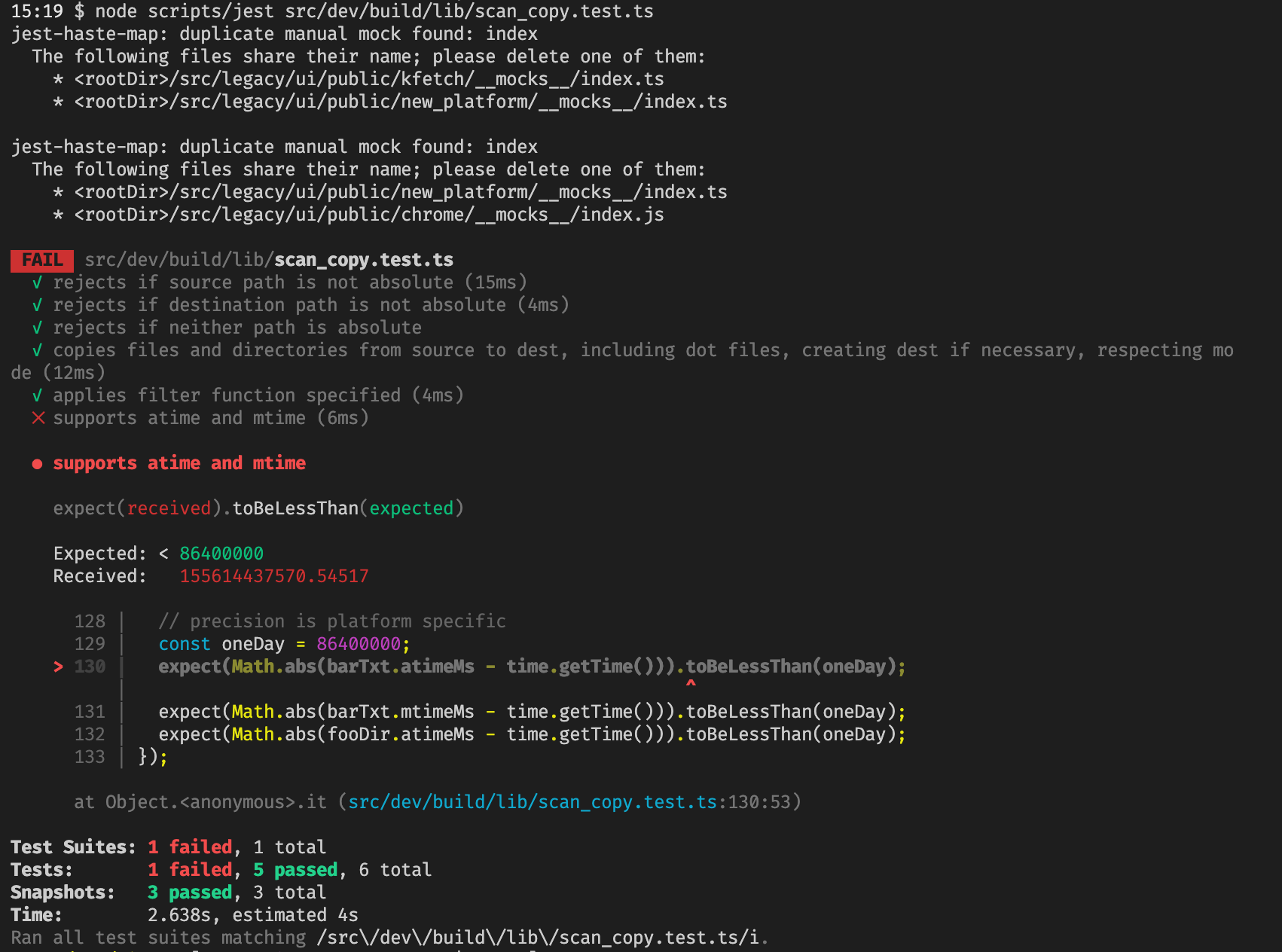Click the bold 'scan_copy.test.ts' file name
The image size is (1282, 952).
[x=364, y=260]
